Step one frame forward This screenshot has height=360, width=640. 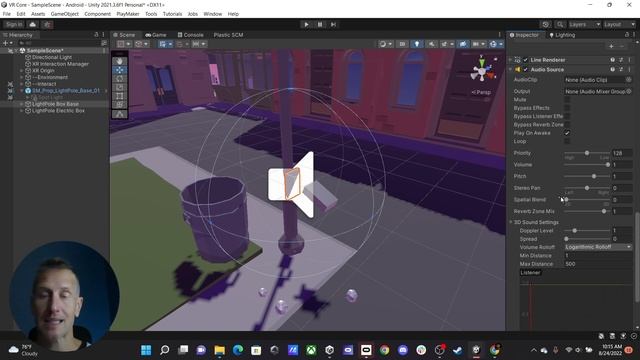point(333,24)
